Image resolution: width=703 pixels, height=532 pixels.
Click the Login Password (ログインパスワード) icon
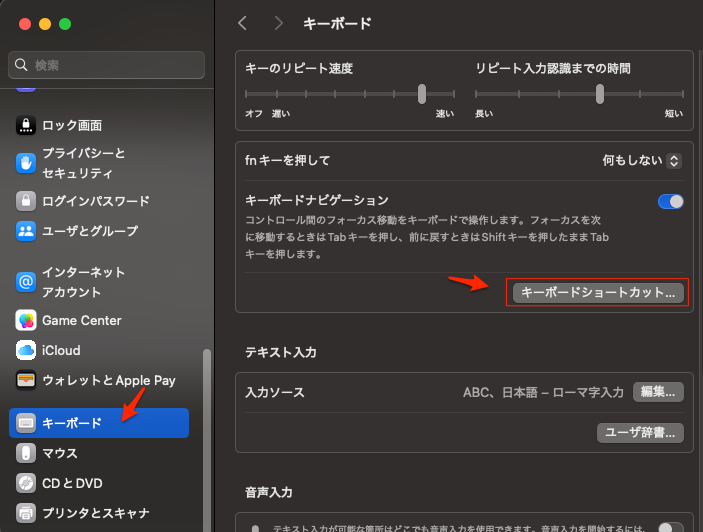(x=26, y=201)
